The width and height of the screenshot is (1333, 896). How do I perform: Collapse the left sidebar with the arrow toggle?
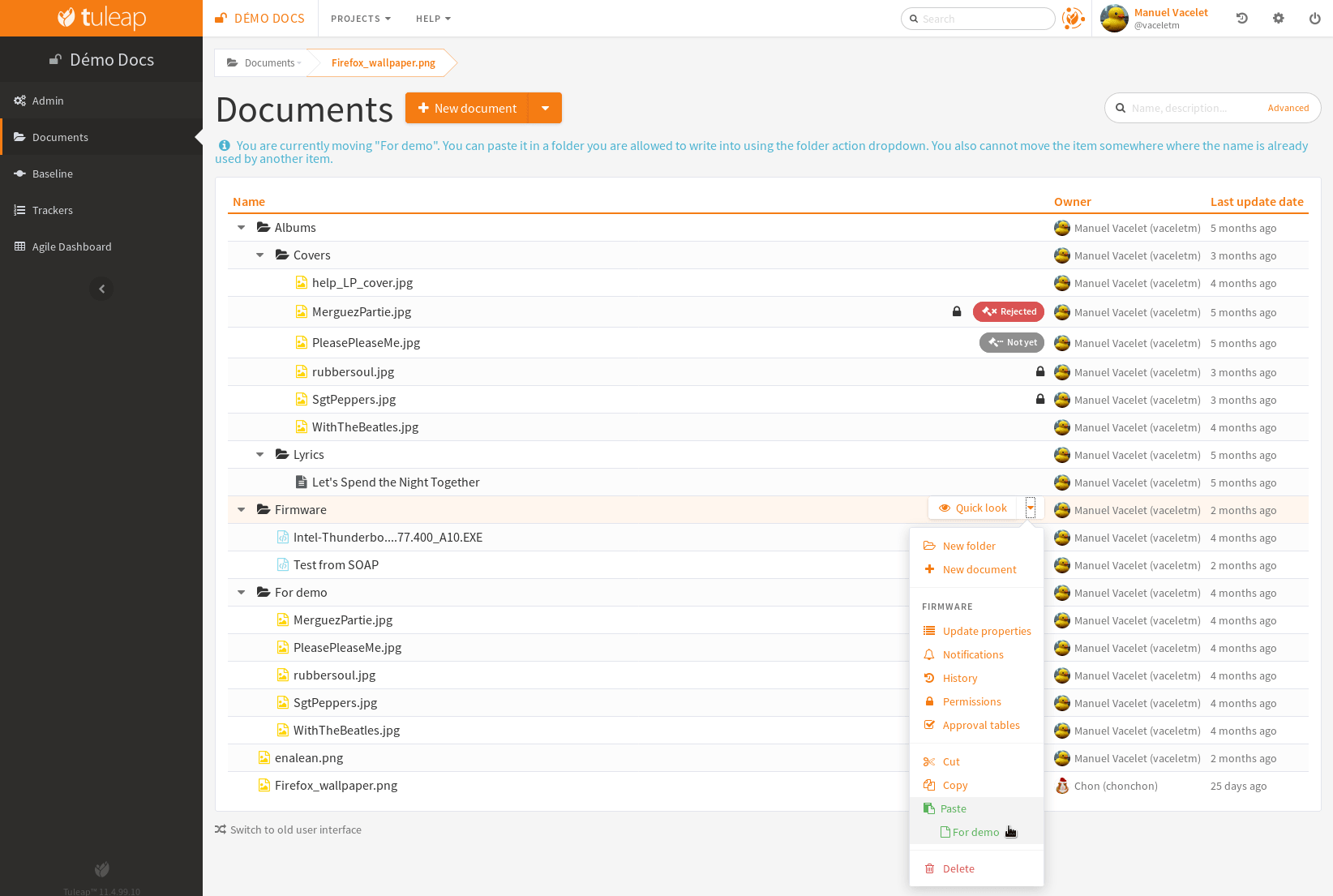101,289
